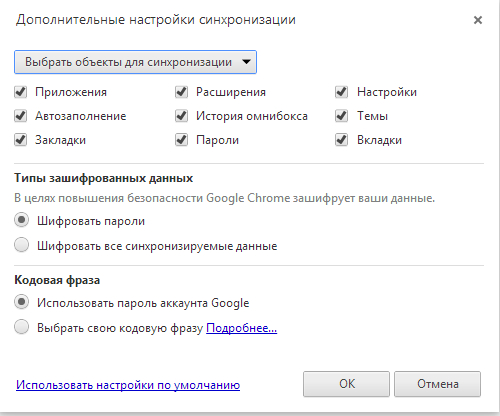500x416 pixels.
Task: Toggle the Вкладки checkbox
Action: click(342, 140)
